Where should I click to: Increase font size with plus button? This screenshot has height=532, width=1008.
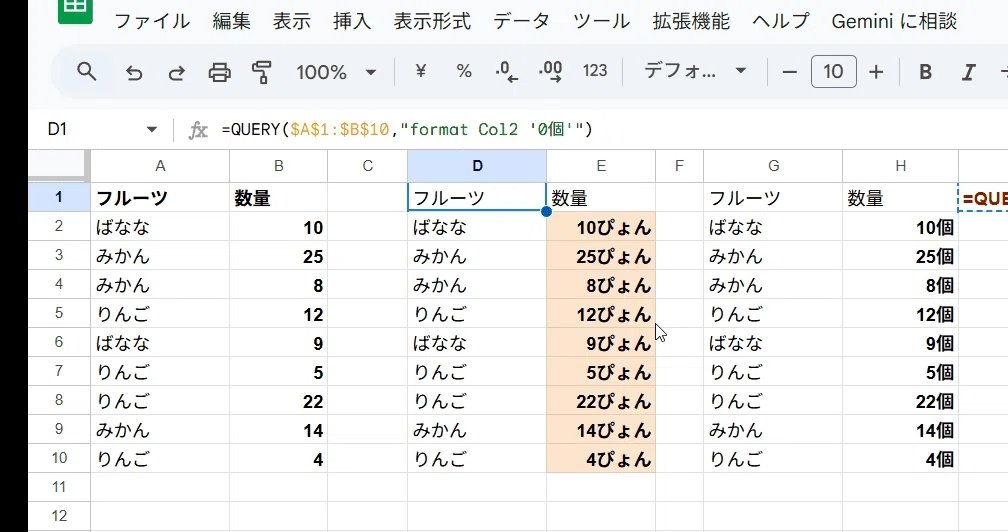tap(876, 72)
